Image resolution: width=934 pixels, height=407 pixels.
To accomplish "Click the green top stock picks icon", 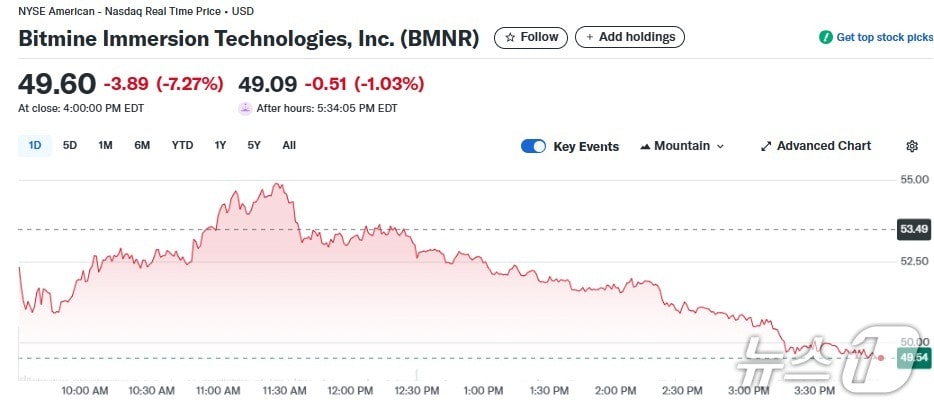I will pyautogui.click(x=825, y=38).
